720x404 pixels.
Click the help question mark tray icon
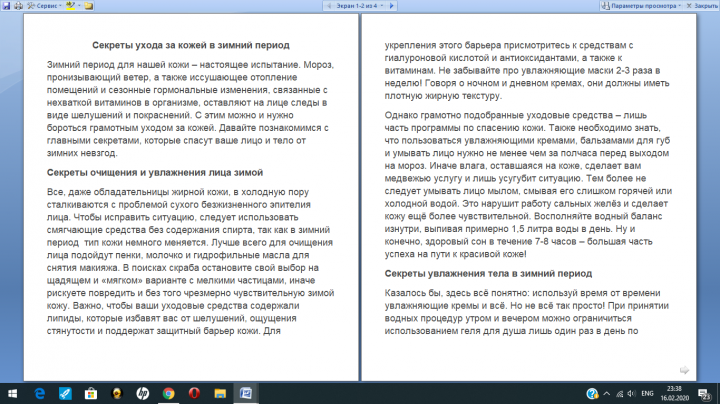(592, 393)
